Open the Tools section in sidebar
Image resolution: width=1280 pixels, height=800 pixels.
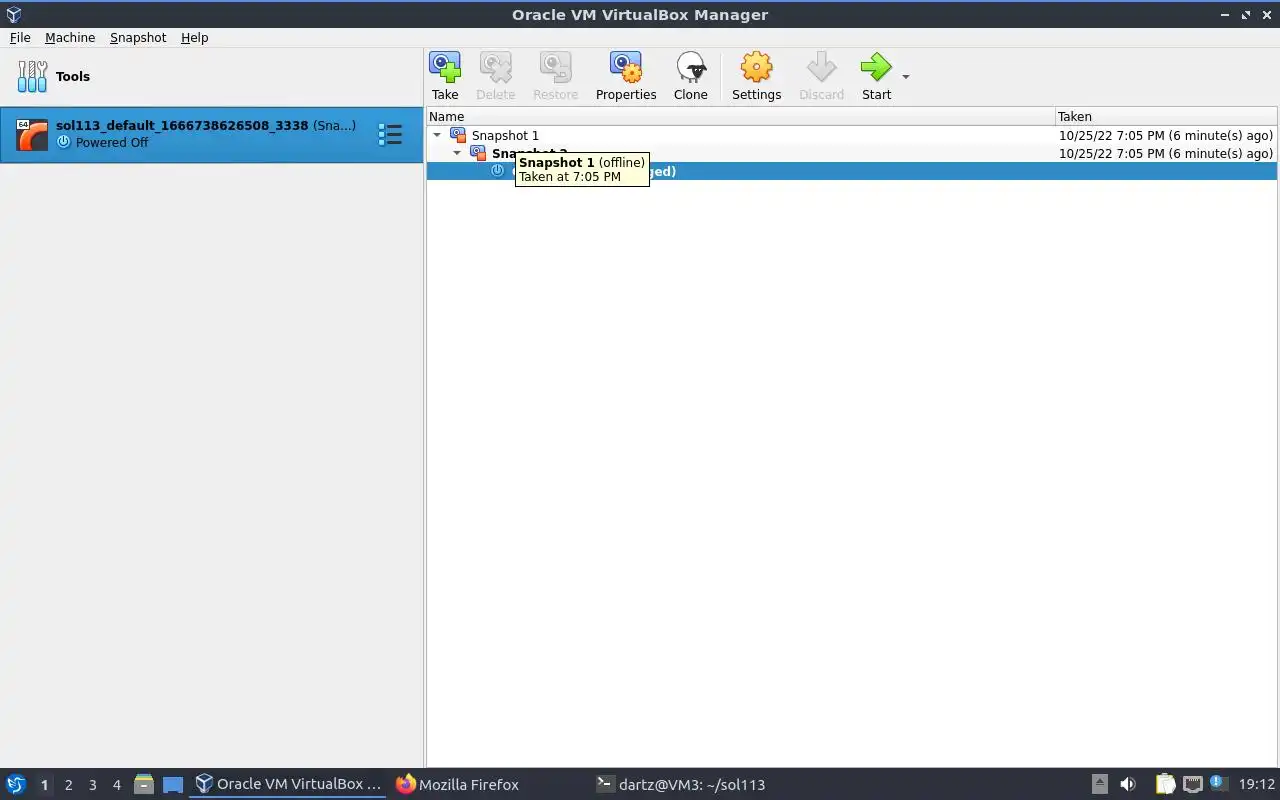tap(211, 76)
